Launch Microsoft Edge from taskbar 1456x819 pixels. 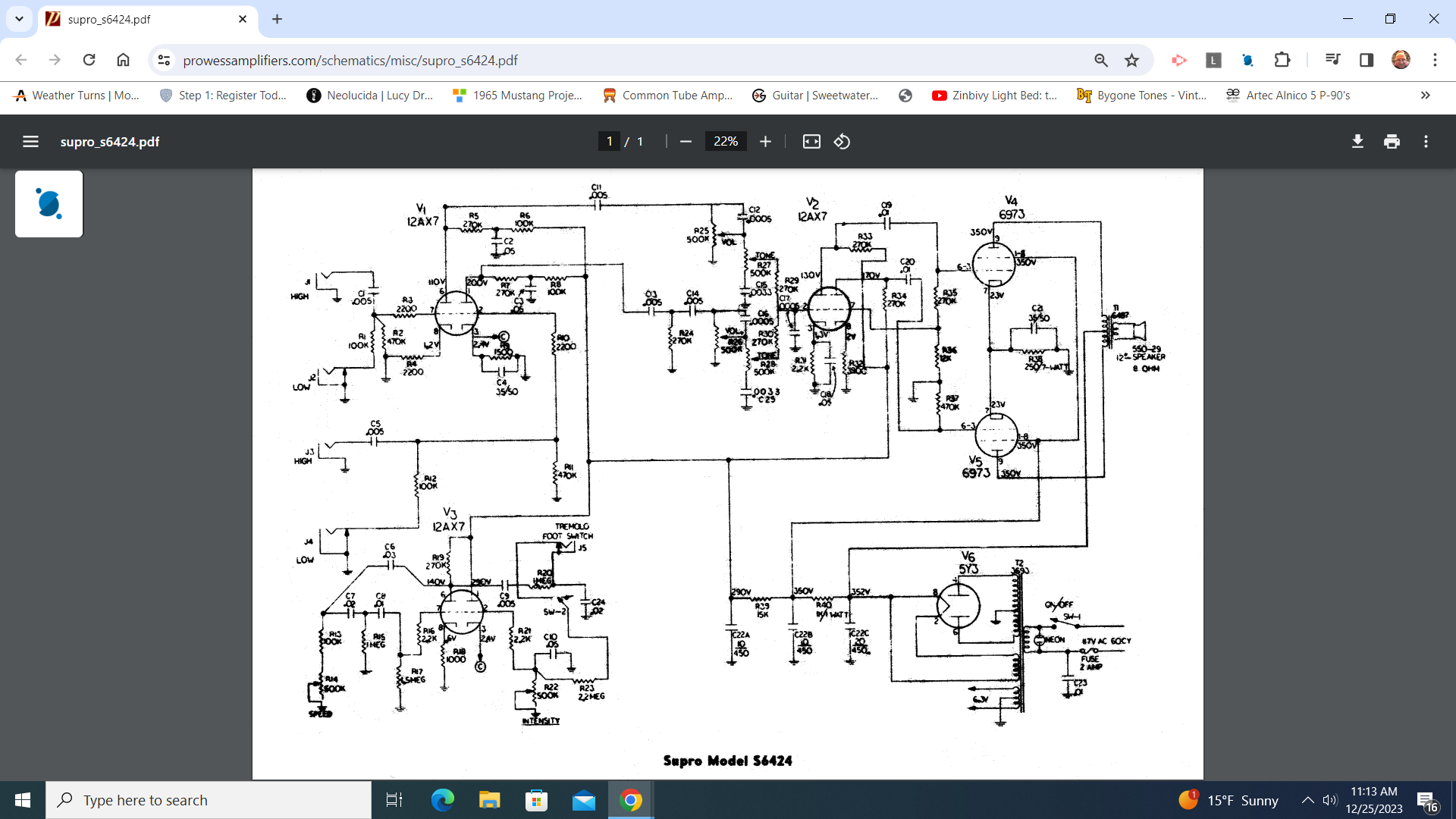pyautogui.click(x=442, y=800)
